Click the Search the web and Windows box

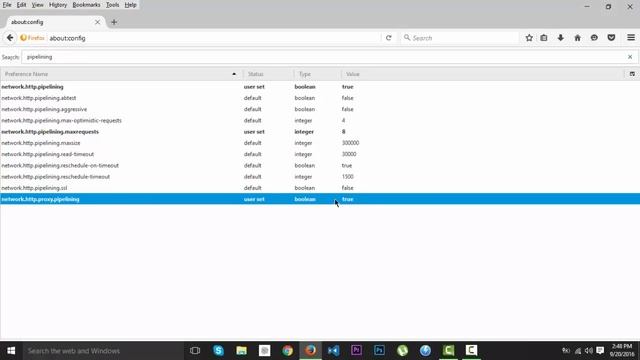click(103, 351)
